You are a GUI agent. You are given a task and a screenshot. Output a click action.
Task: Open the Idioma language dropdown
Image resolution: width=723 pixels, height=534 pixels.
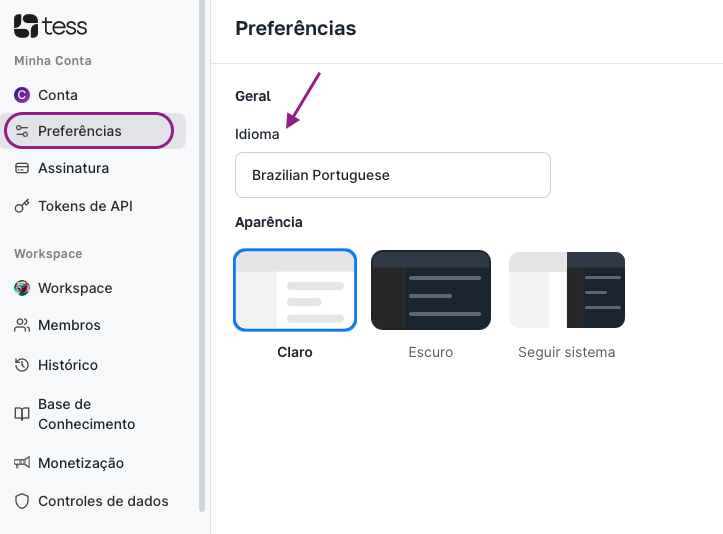(x=393, y=175)
